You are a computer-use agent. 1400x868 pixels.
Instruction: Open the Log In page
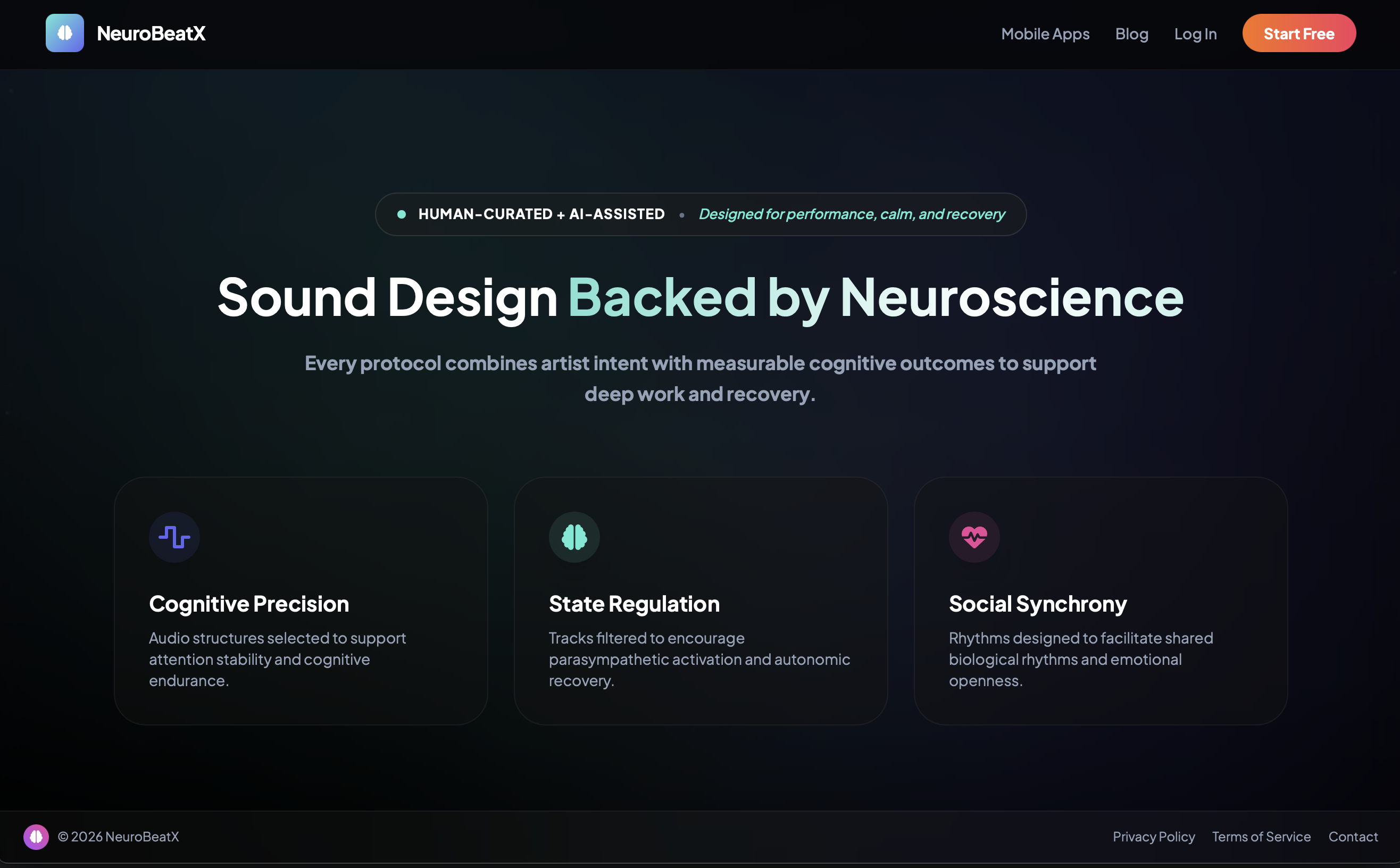(1195, 34)
